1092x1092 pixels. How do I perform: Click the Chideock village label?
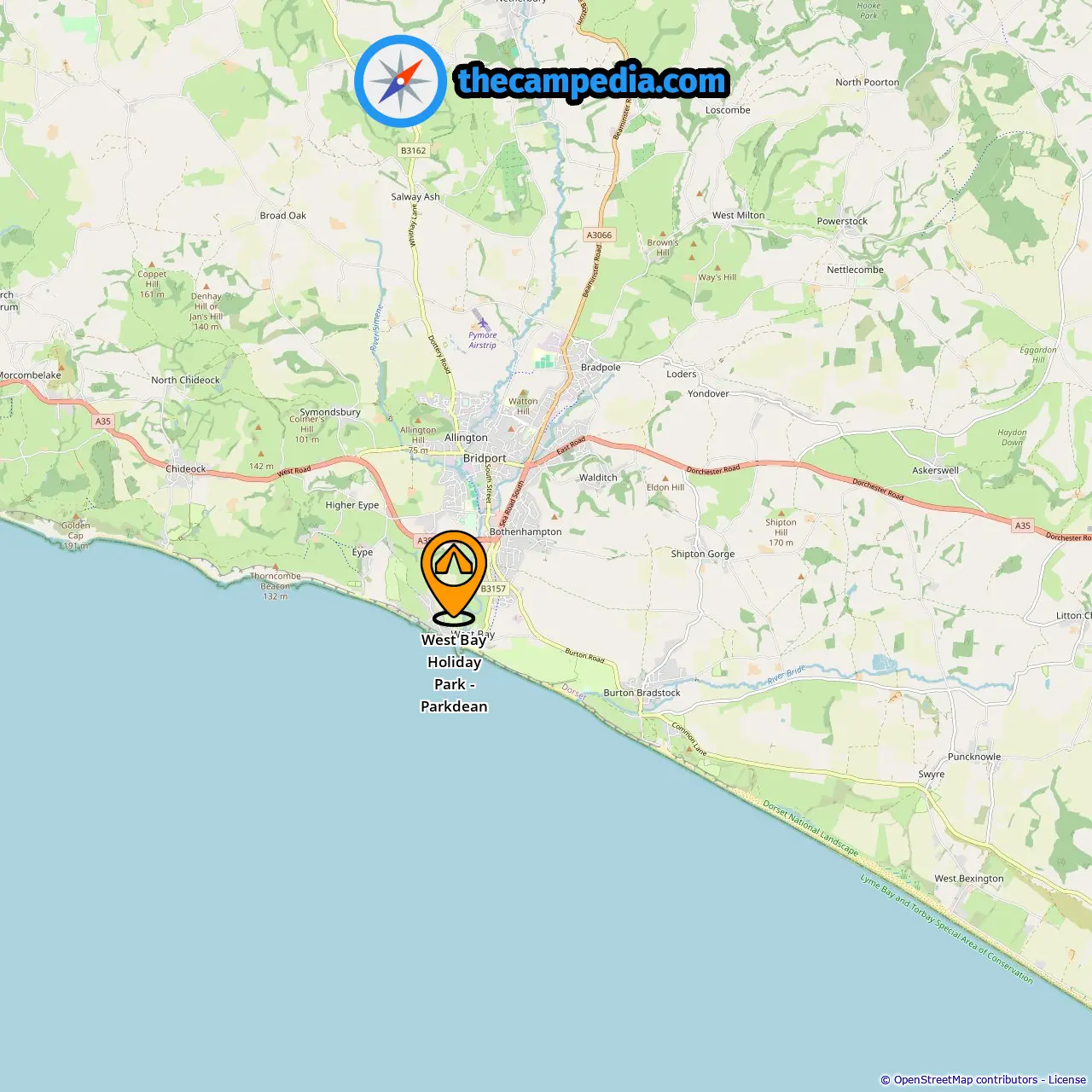(x=186, y=469)
